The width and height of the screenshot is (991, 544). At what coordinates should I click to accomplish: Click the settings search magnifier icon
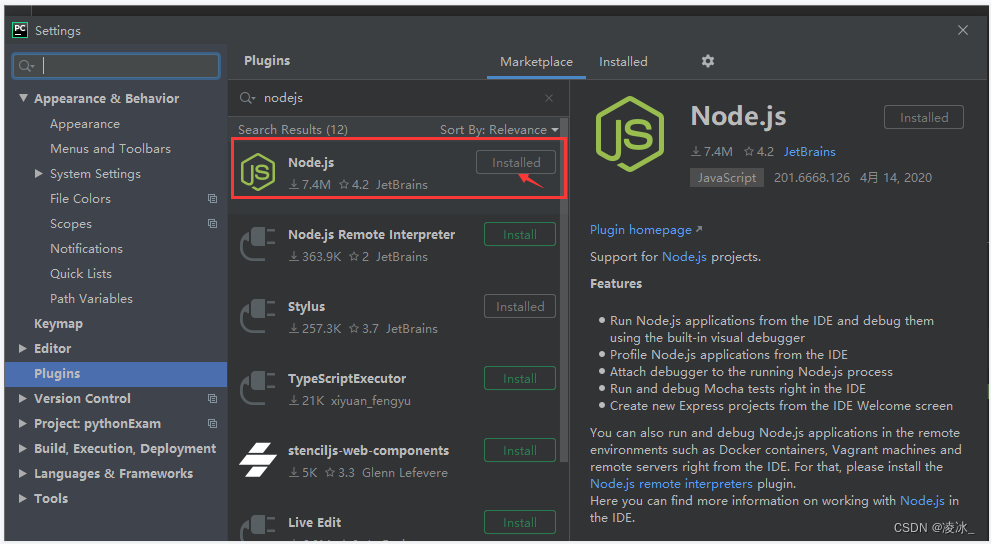click(x=26, y=66)
